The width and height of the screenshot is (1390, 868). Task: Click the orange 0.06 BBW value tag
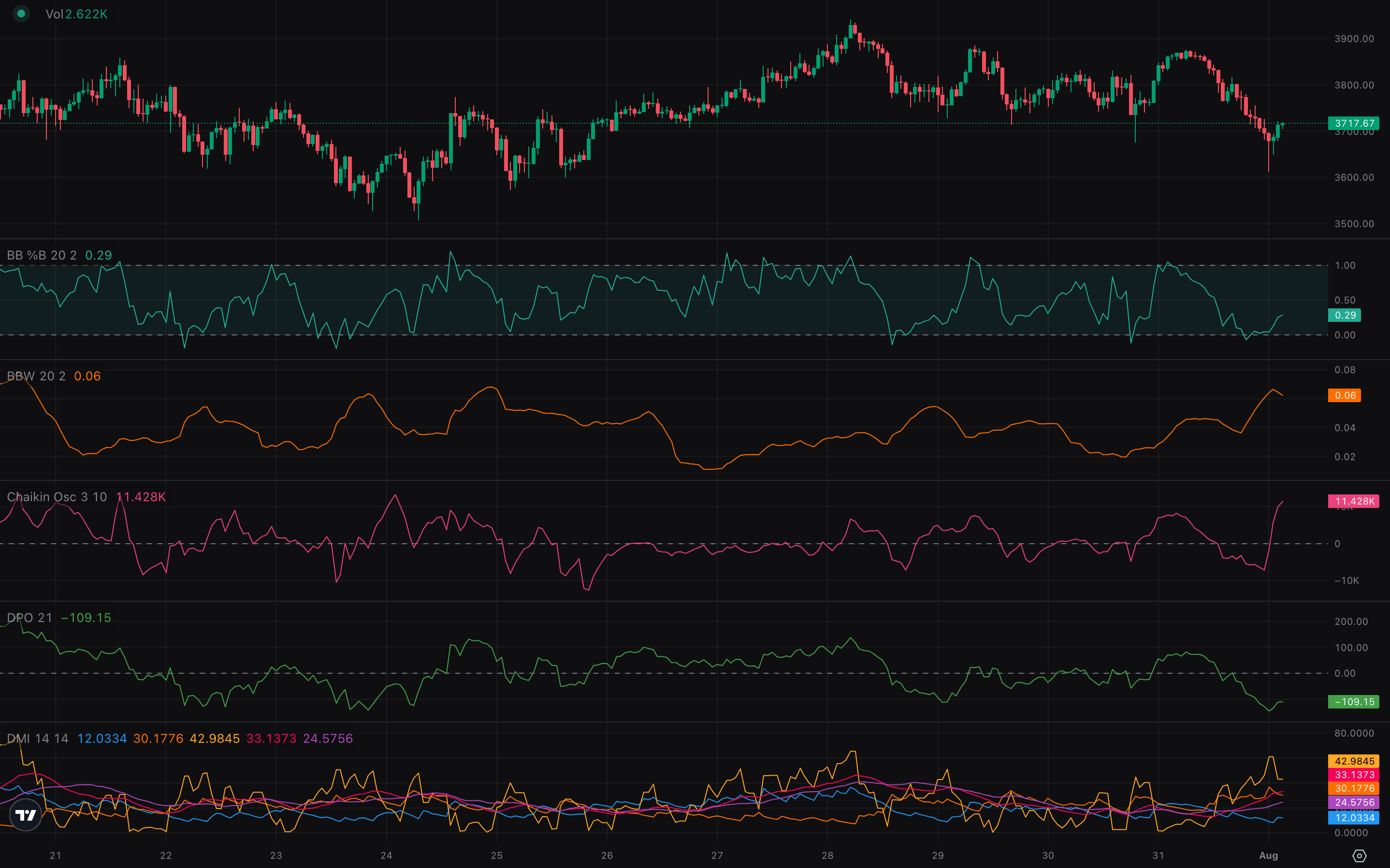pos(1345,395)
